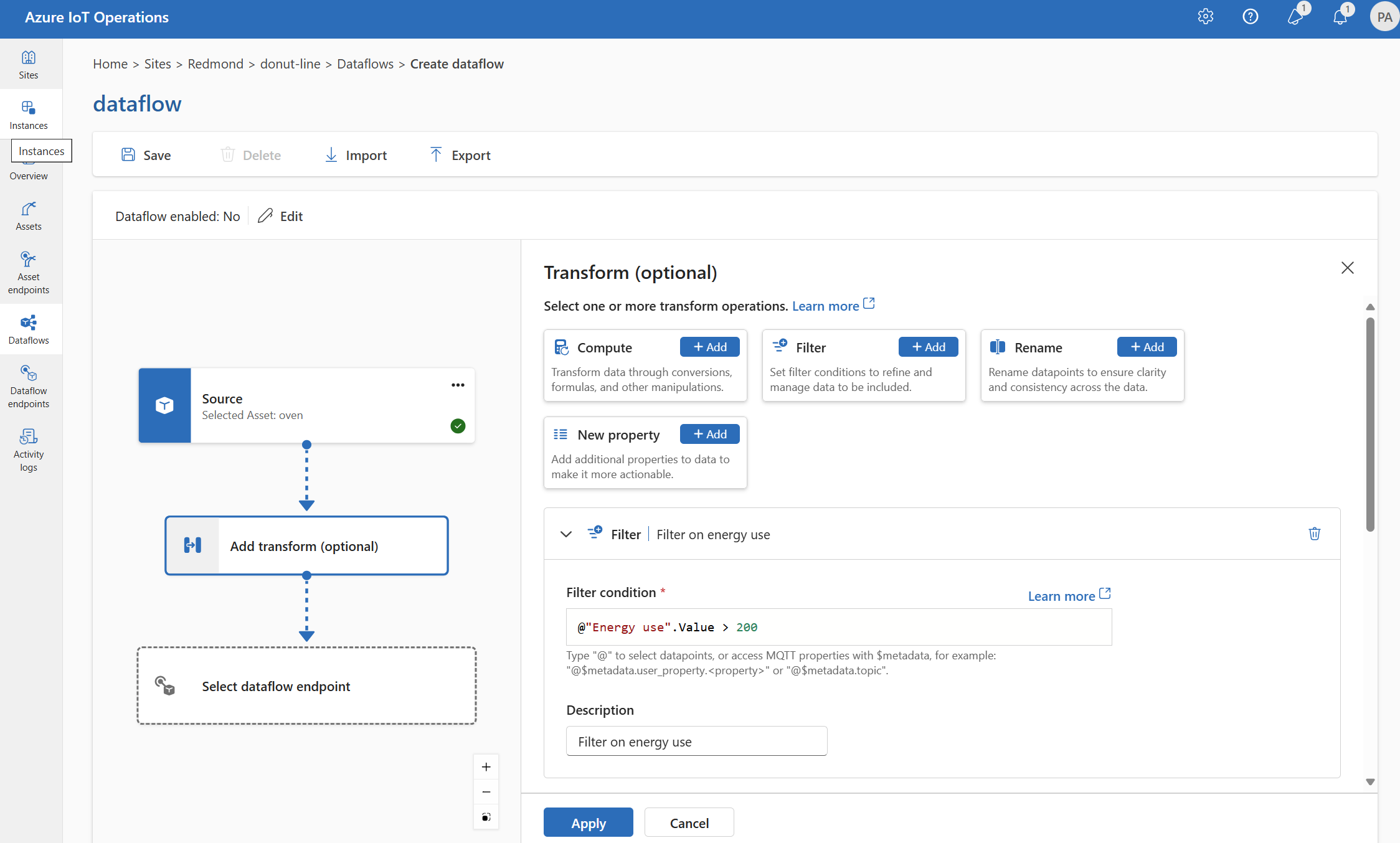Click the Export dataflow menu item
The image size is (1400, 843).
[459, 154]
